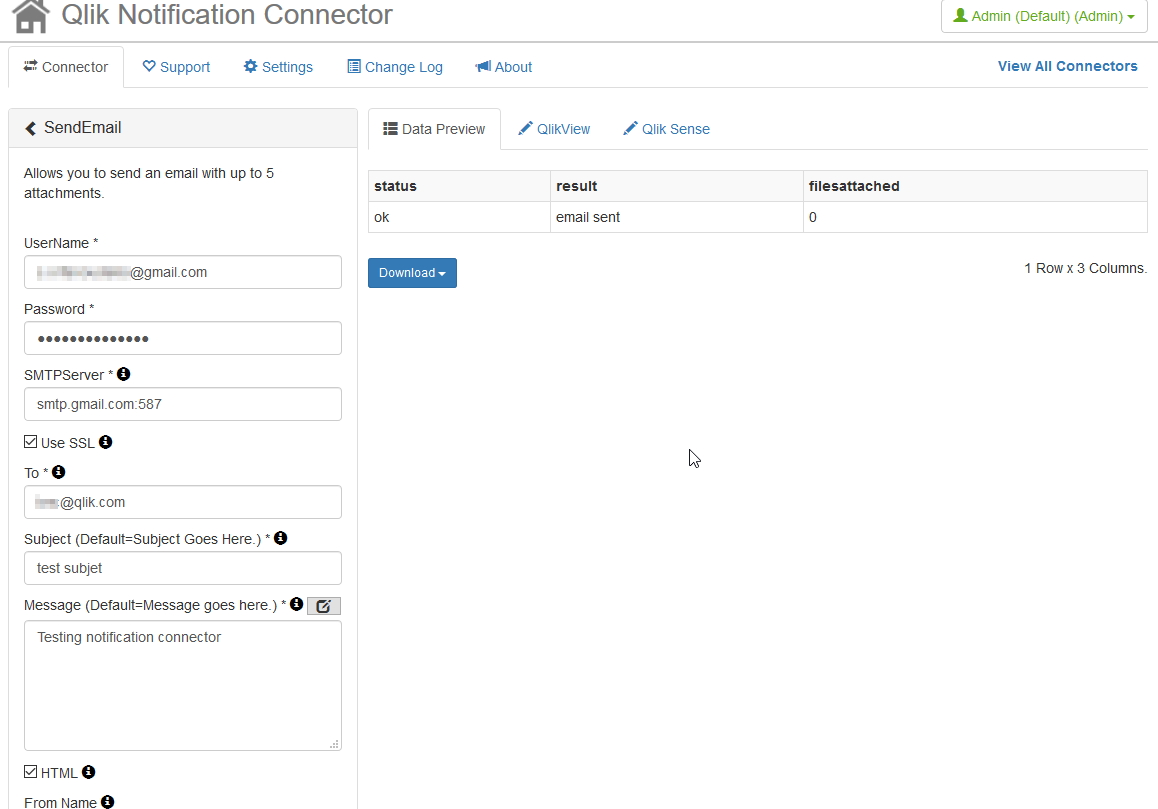
Task: Click the Message field info icon
Action: 295,603
